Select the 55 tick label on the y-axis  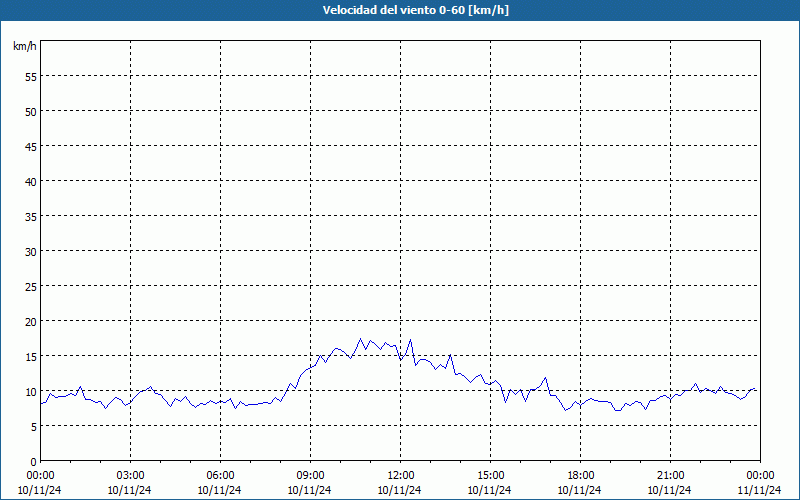point(30,76)
